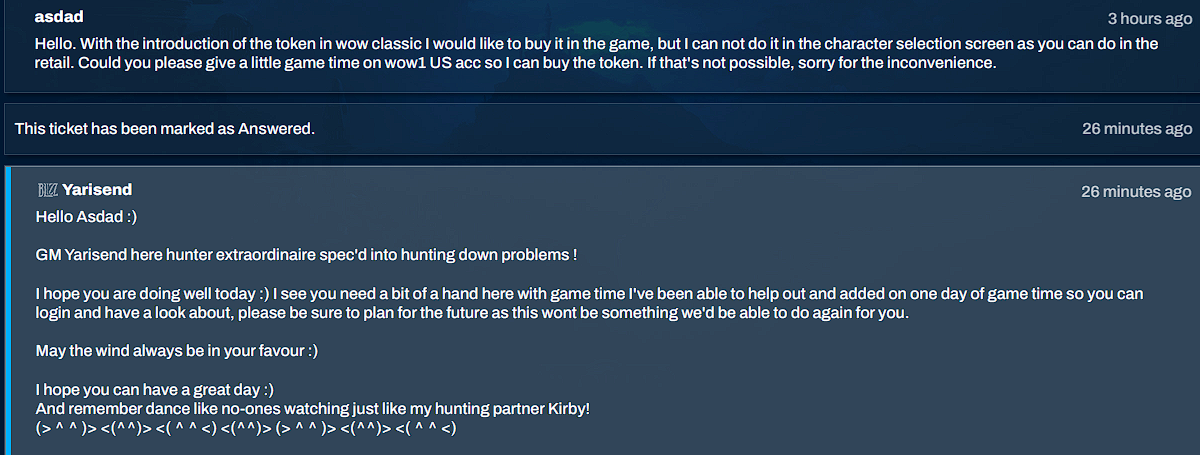Click the "Hello. With the introduction of the token" line
1200x455 pixels.
pyautogui.click(x=597, y=44)
